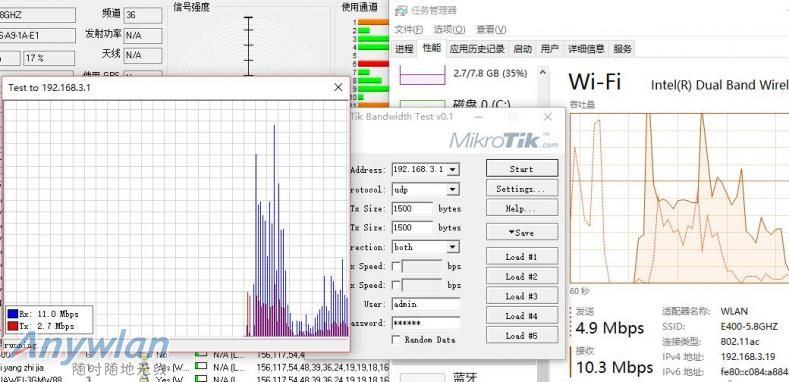Click the blue Rx legend swatch
The width and height of the screenshot is (789, 382).
[13, 315]
